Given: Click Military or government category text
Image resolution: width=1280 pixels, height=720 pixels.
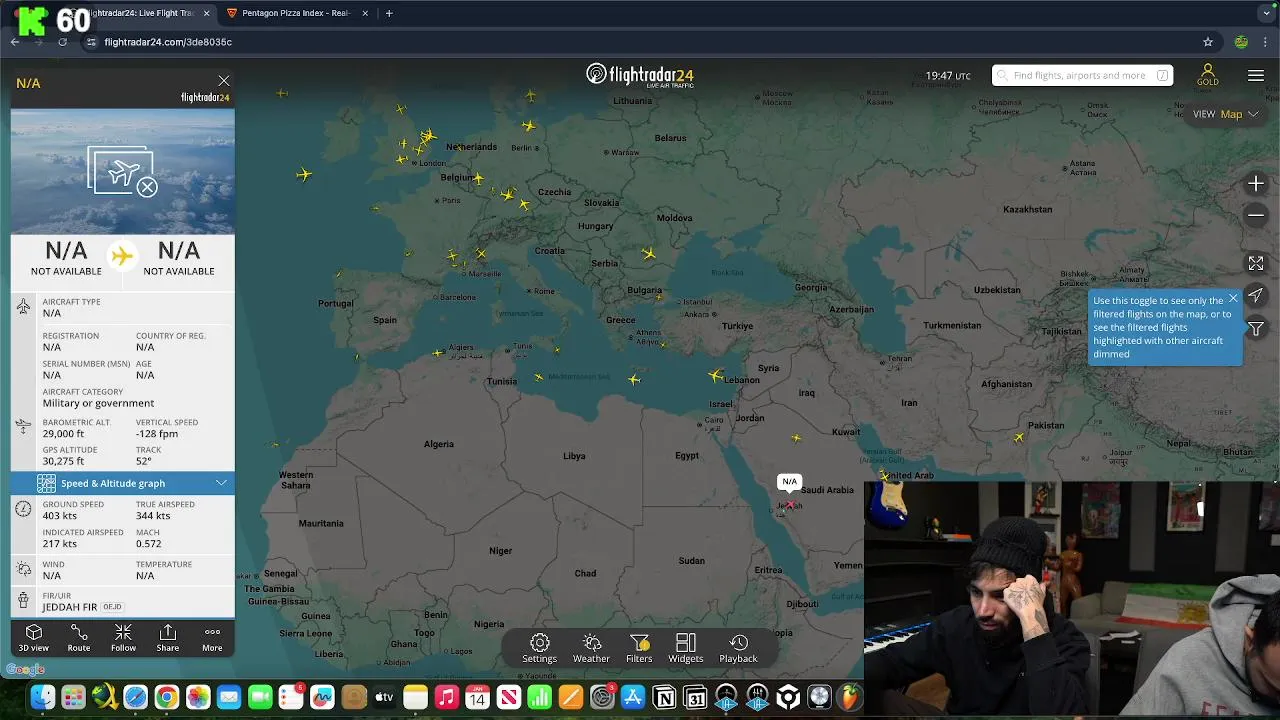Looking at the screenshot, I should 98,403.
